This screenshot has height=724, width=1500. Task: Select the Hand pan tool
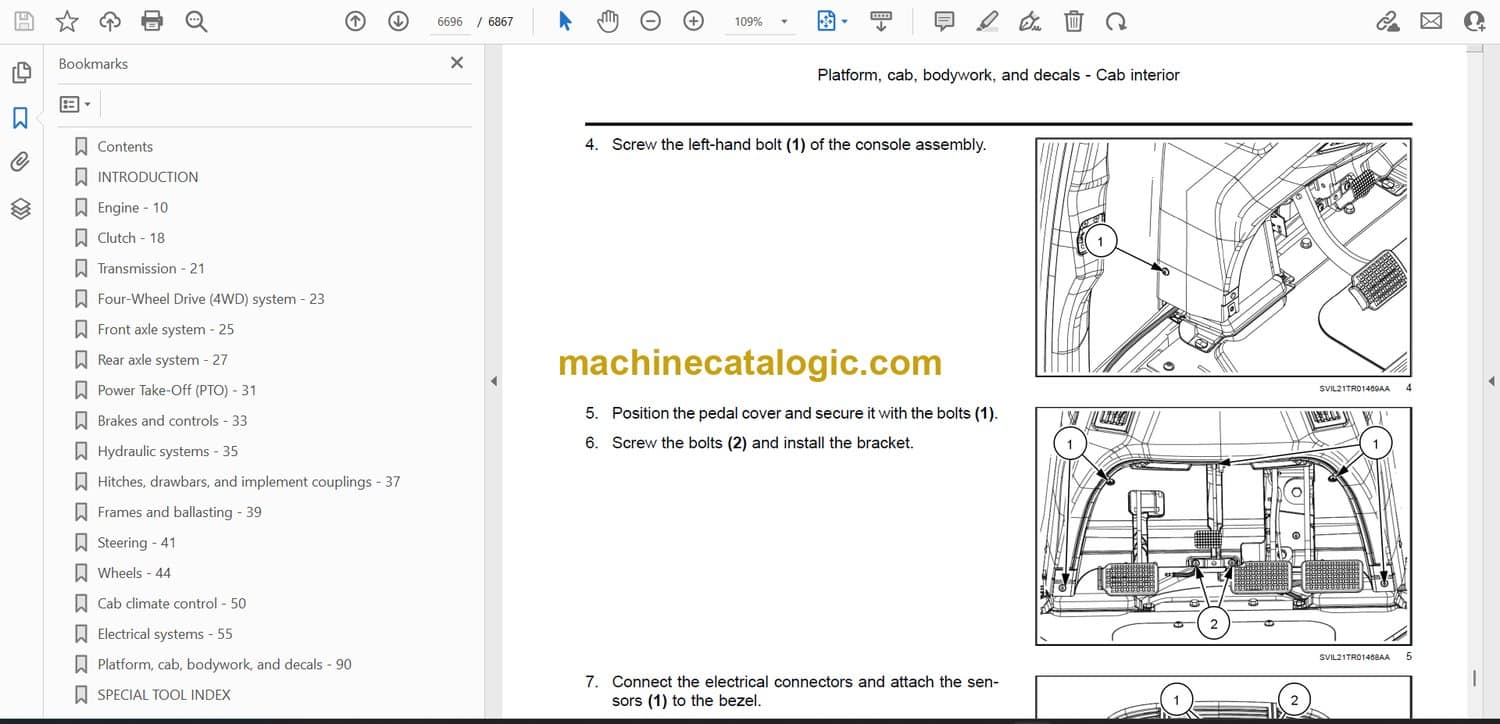pyautogui.click(x=608, y=21)
